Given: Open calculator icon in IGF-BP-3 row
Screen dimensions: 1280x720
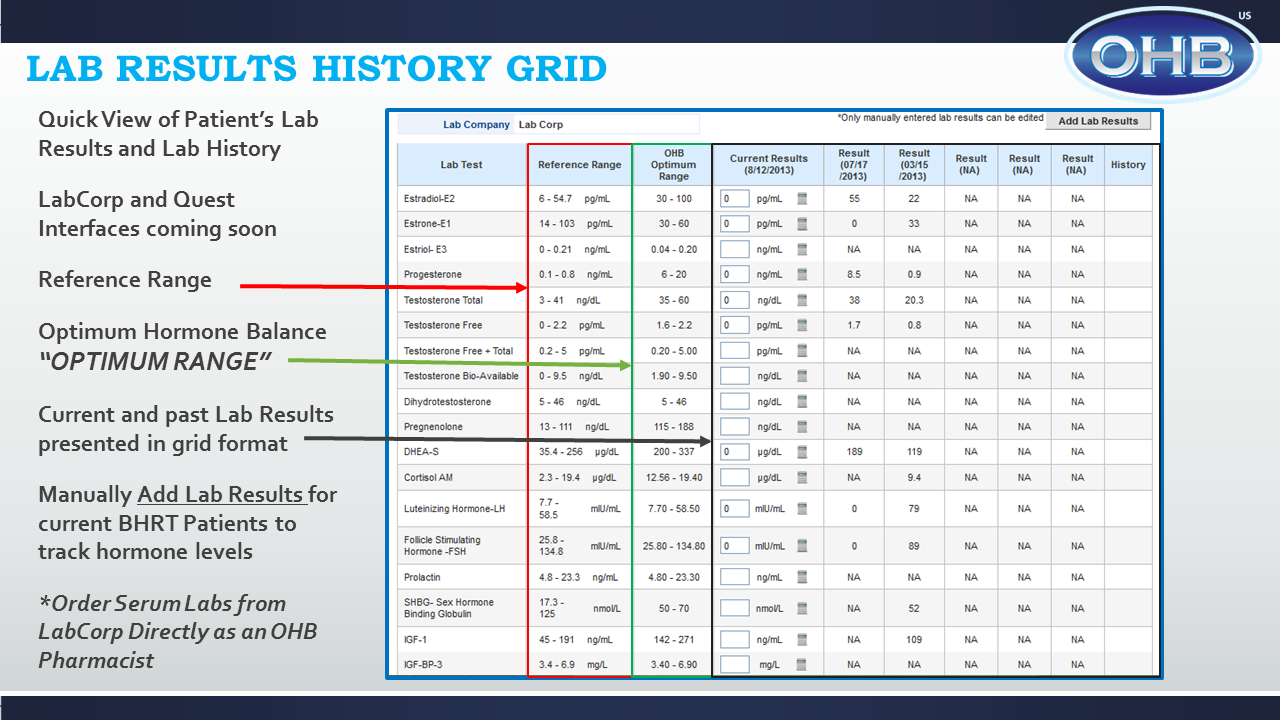Looking at the screenshot, I should [x=802, y=665].
